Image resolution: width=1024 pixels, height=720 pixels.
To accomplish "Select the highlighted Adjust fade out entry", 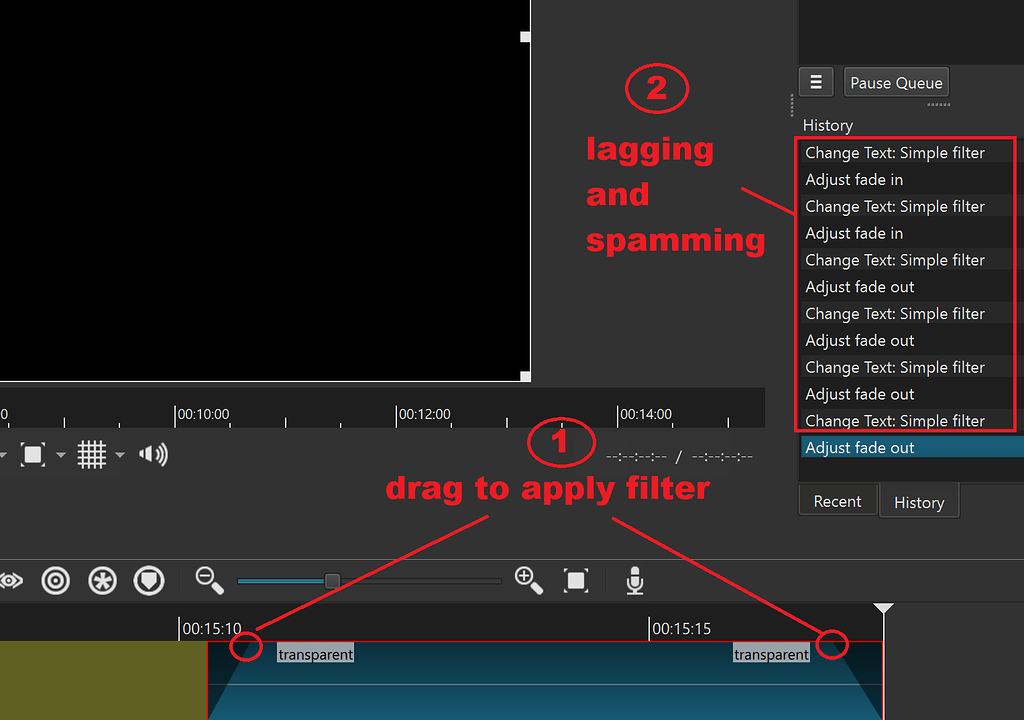I will tap(880, 447).
